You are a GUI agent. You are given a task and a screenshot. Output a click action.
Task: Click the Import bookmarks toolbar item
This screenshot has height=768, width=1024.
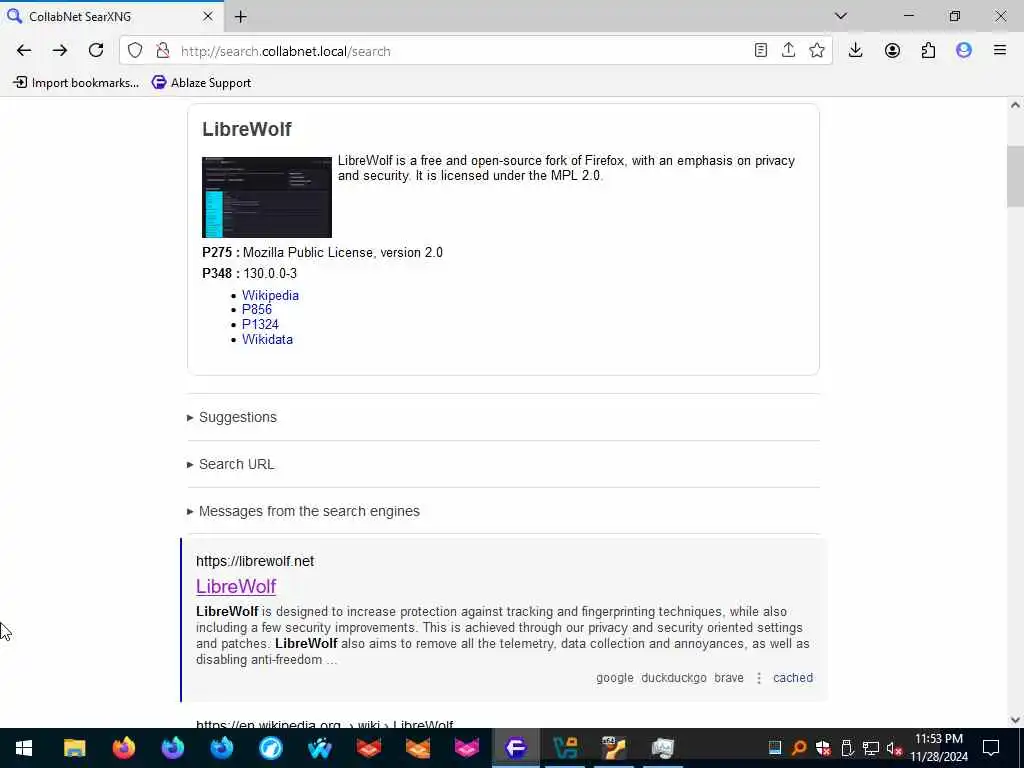(x=76, y=82)
